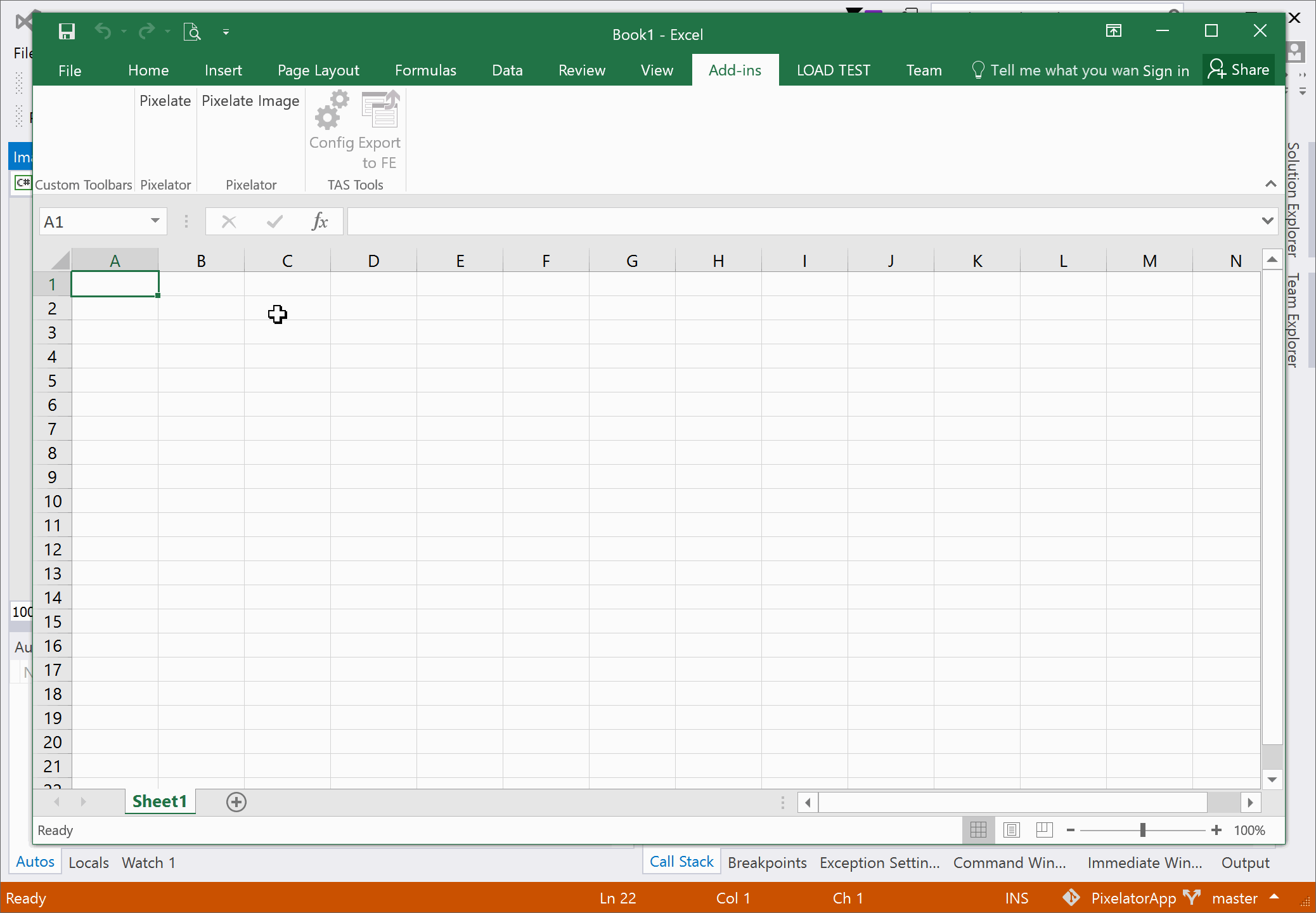Expand the formula bar with its chevron
The image size is (1316, 913).
(x=1267, y=221)
